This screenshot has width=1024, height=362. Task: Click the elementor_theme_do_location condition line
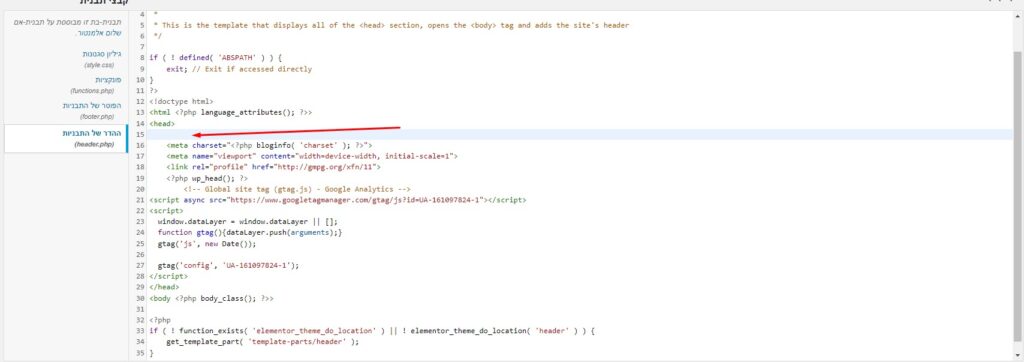(372, 331)
